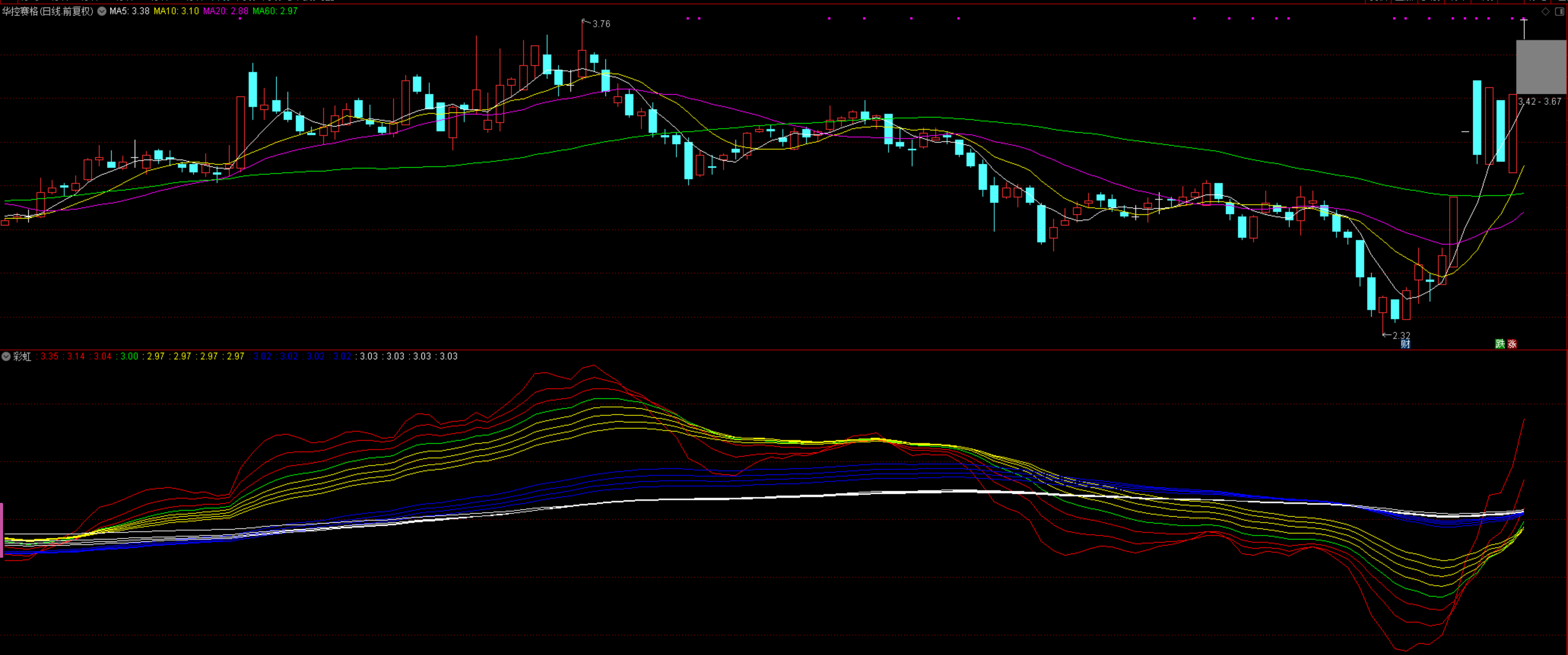Click the green 跌 marker icon
This screenshot has width=1568, height=655.
click(1500, 344)
